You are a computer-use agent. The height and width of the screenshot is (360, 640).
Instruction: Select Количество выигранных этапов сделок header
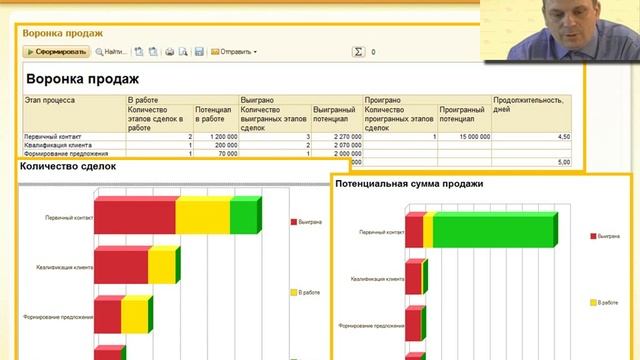click(275, 118)
